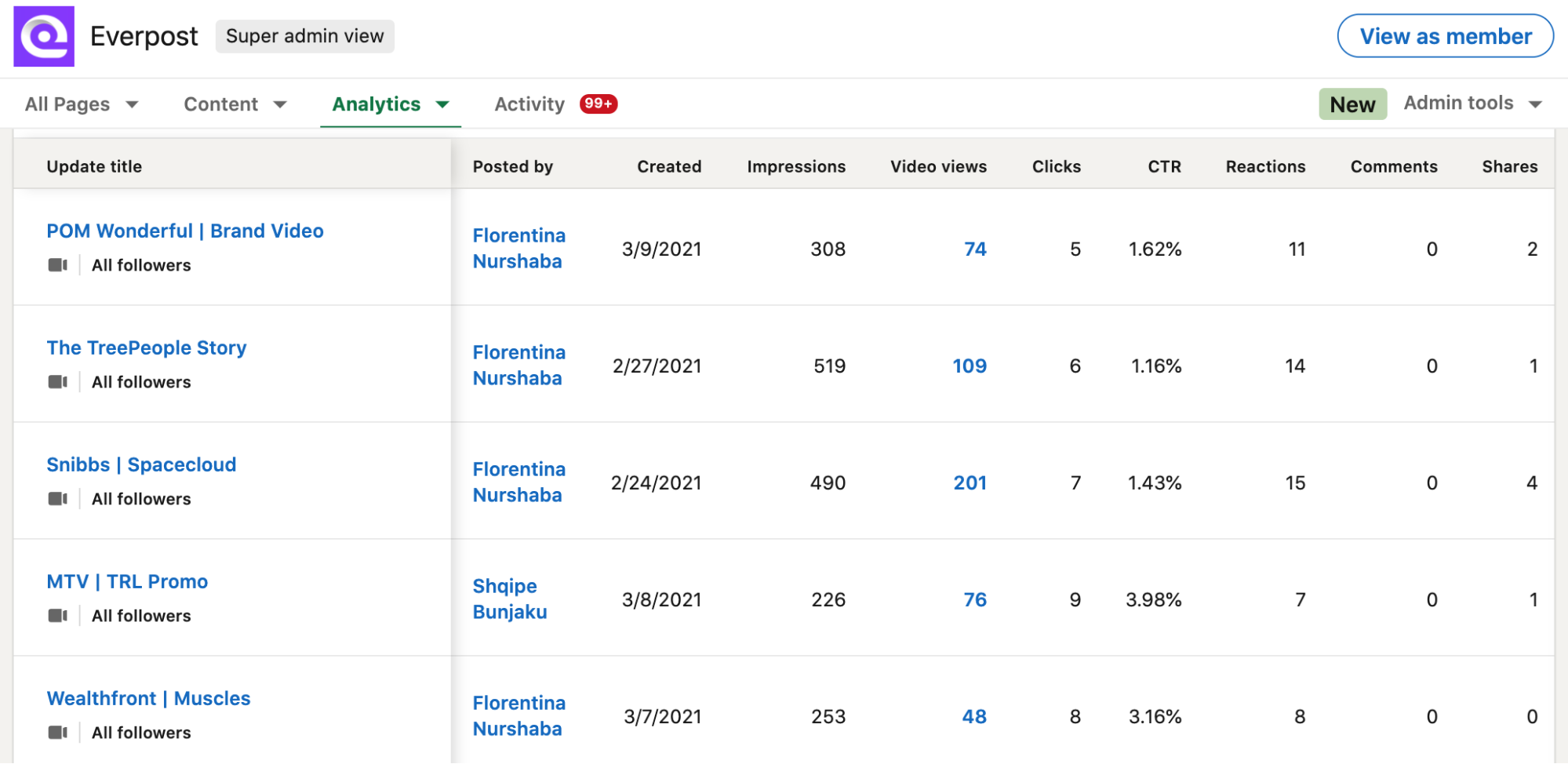The height and width of the screenshot is (764, 1568).
Task: Click created date 2/24/2021
Action: tap(657, 483)
